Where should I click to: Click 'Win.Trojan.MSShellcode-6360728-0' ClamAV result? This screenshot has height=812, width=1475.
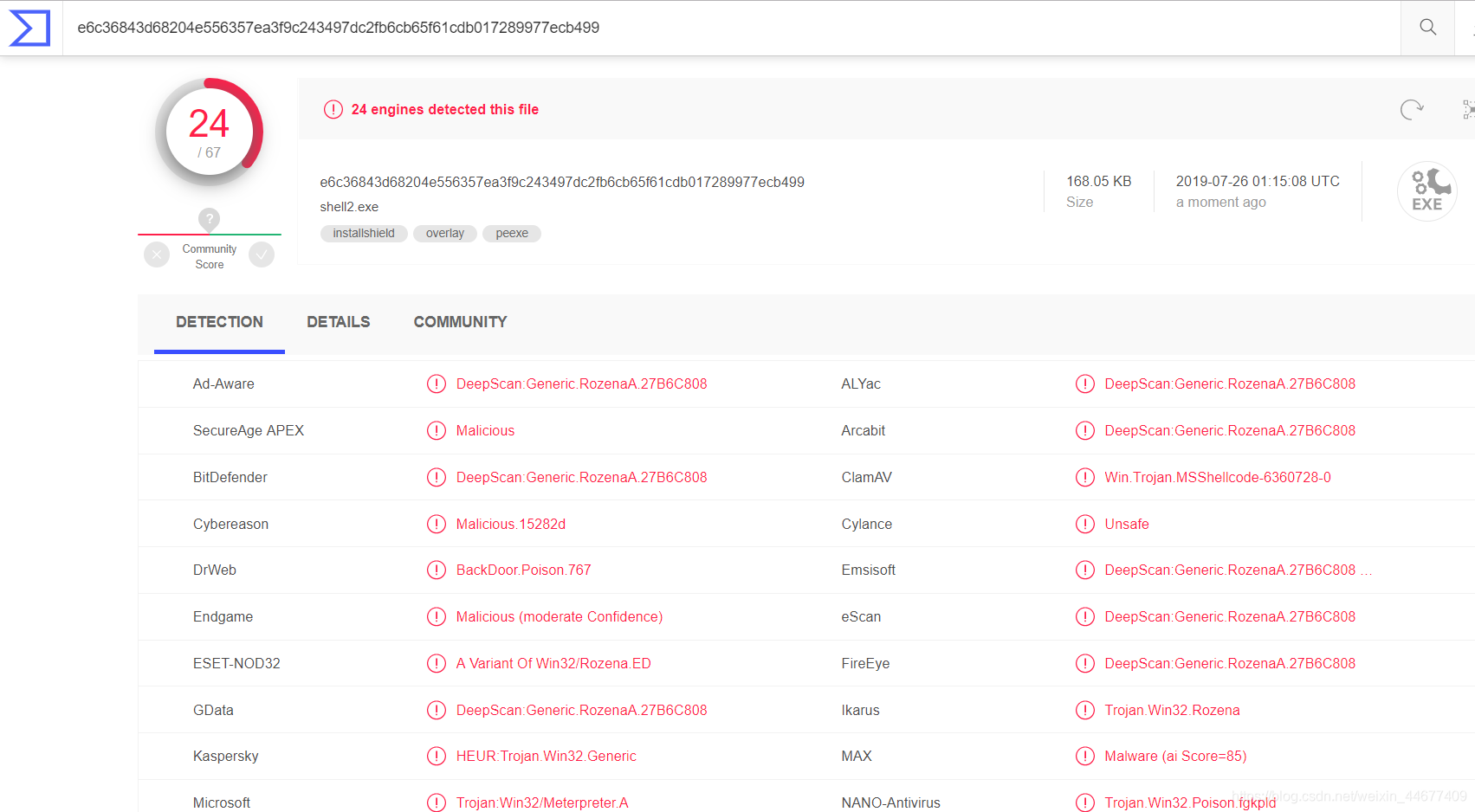[1218, 477]
